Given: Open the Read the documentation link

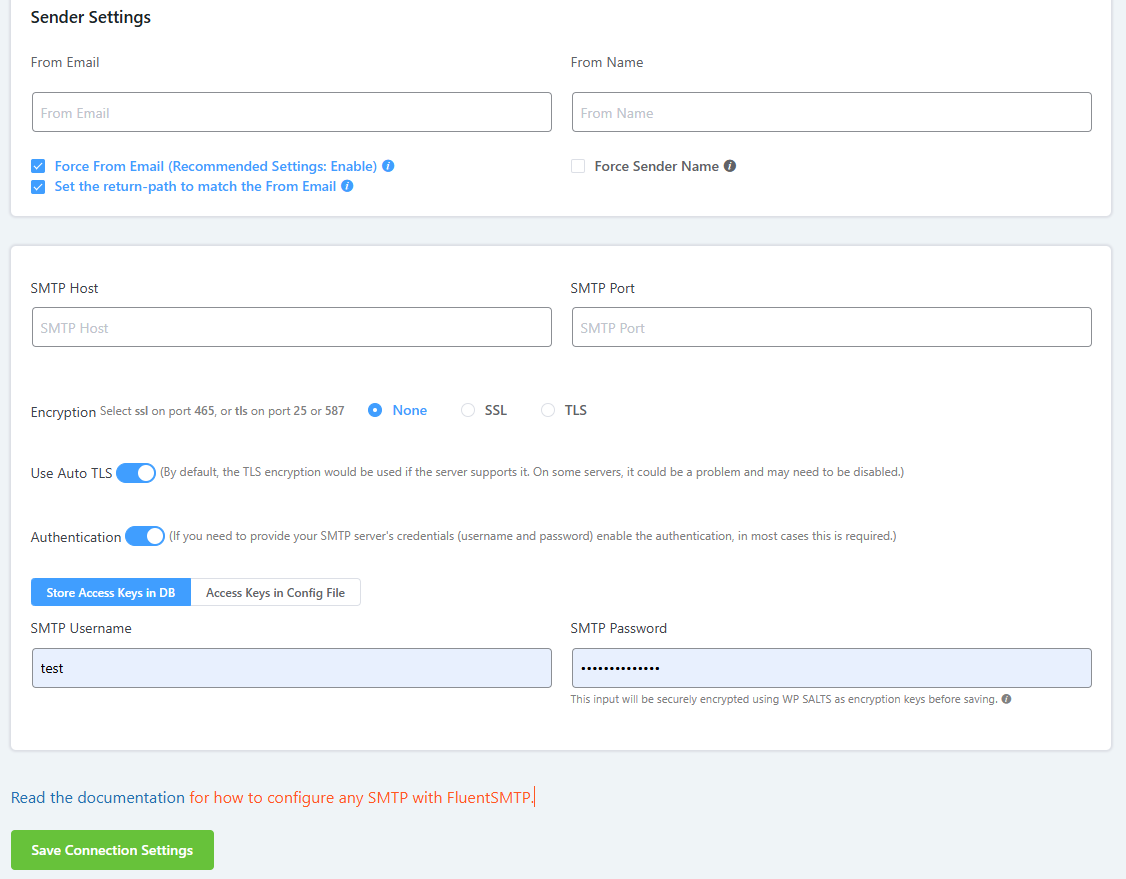Looking at the screenshot, I should [x=98, y=798].
